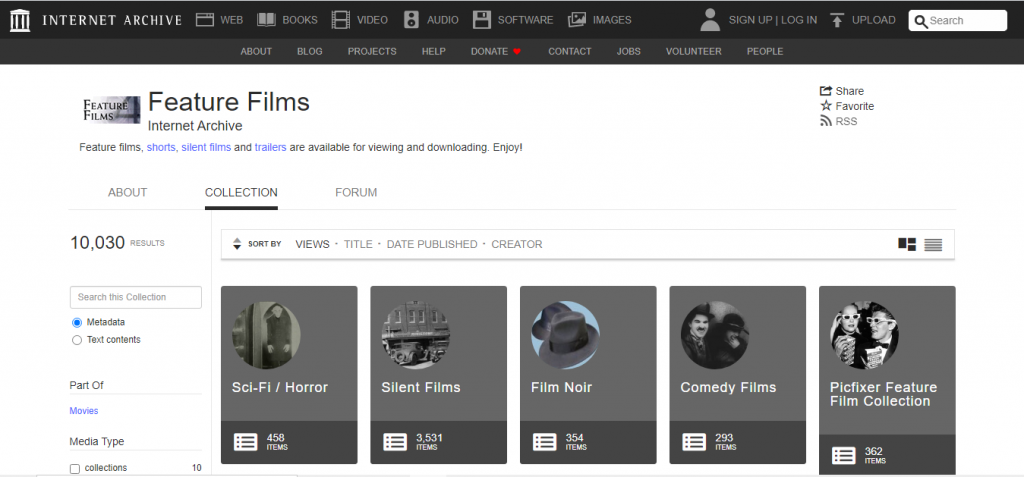Switch to list view icon
The image size is (1024, 477).
coord(933,245)
